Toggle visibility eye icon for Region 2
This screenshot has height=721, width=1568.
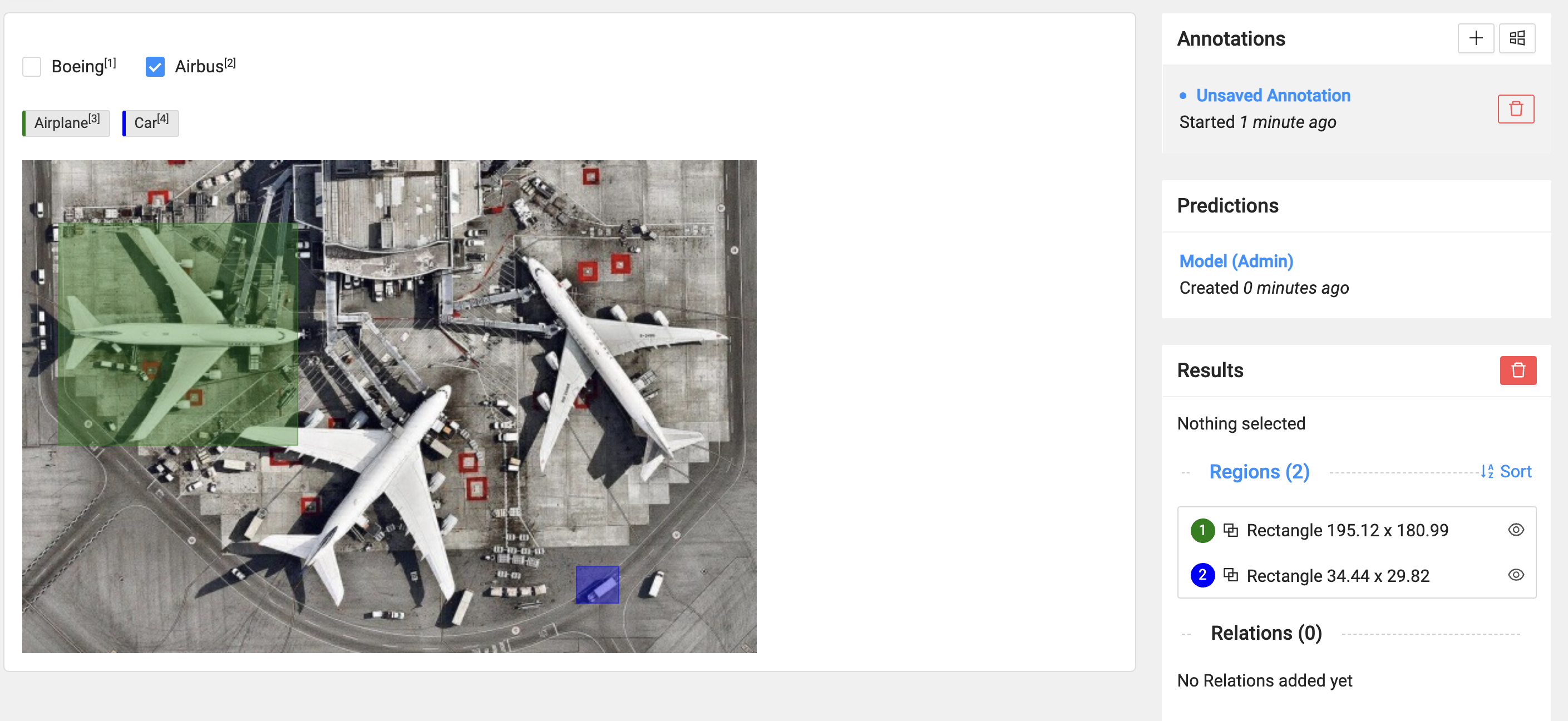click(1516, 575)
